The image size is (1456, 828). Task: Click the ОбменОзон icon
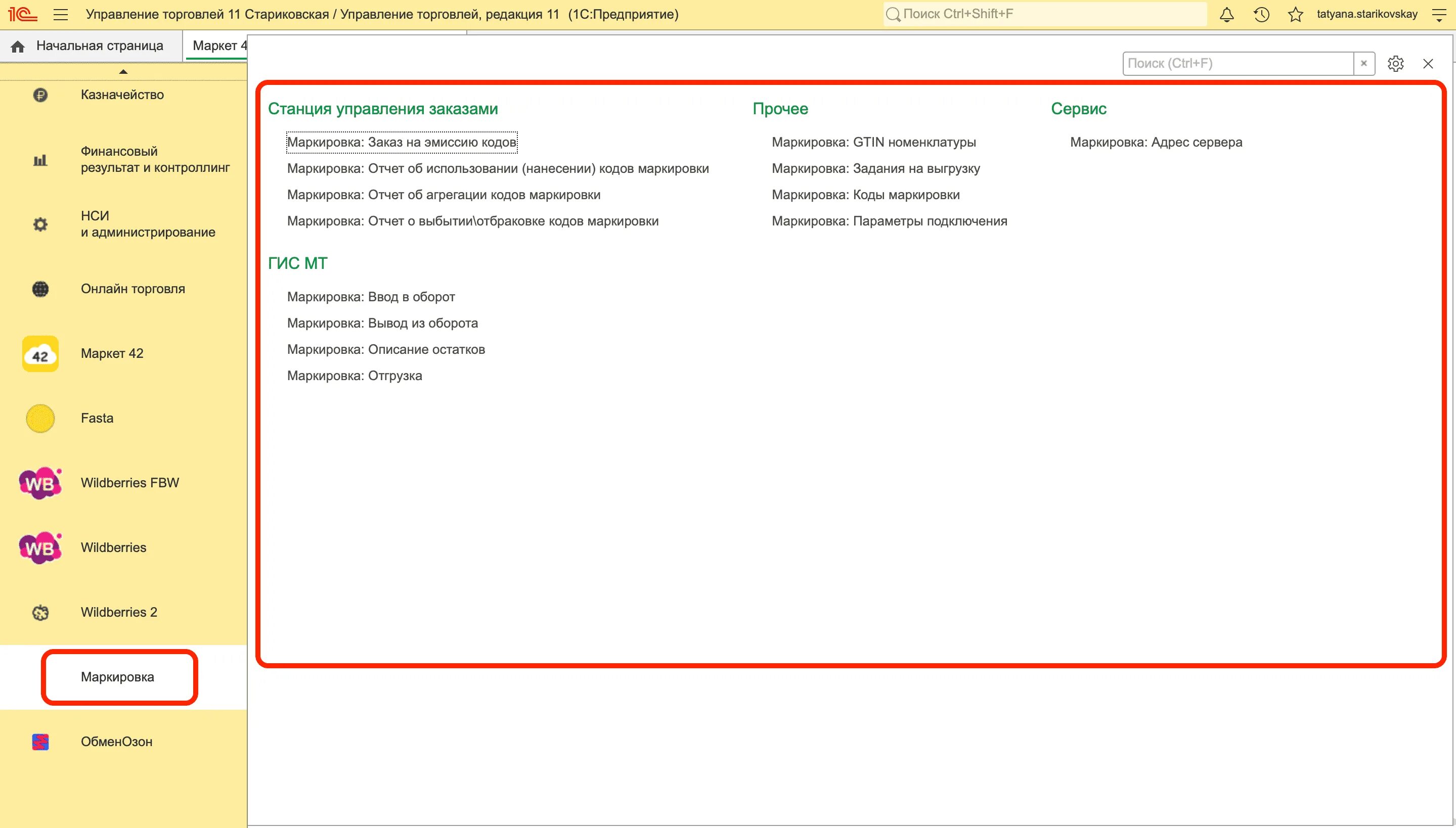tap(40, 742)
